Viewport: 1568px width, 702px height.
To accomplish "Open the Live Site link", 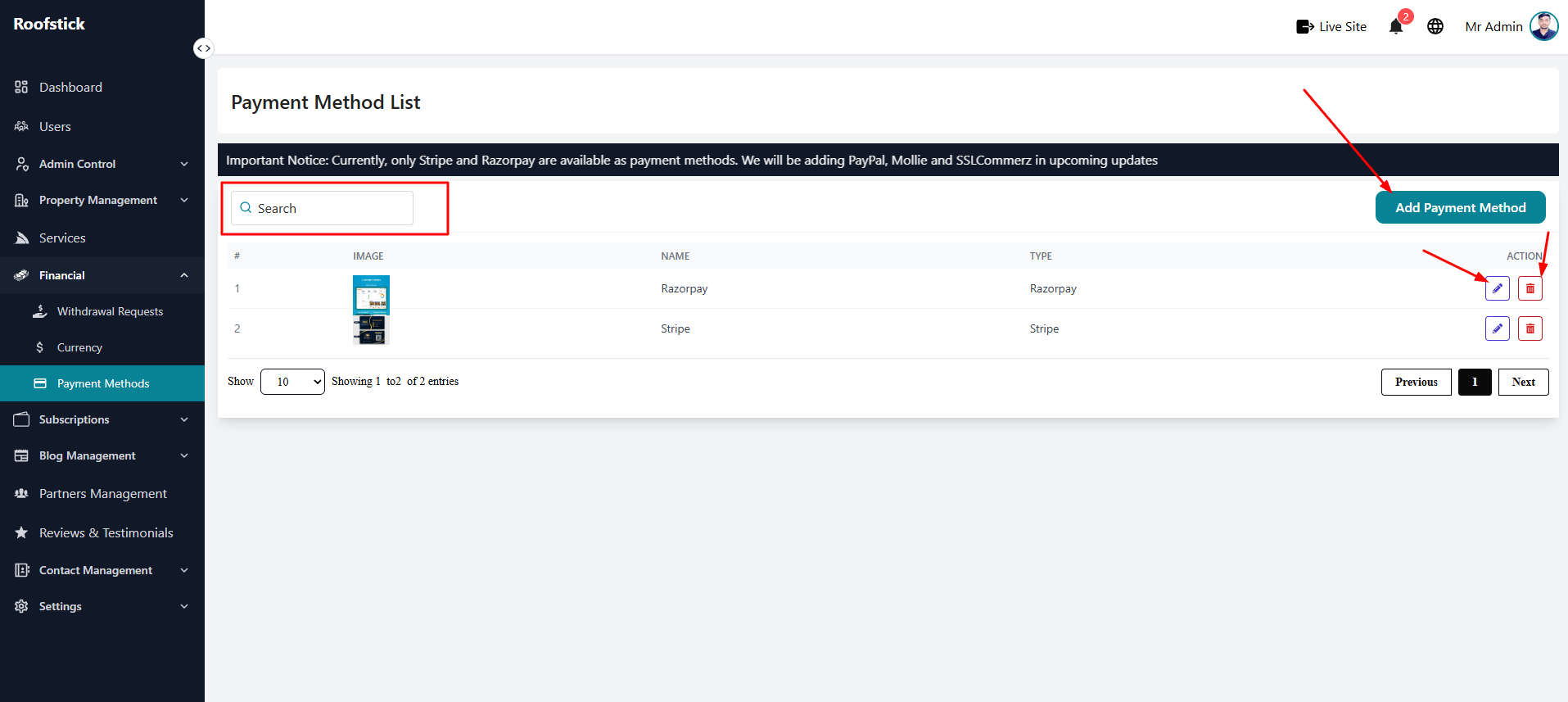I will click(x=1331, y=26).
